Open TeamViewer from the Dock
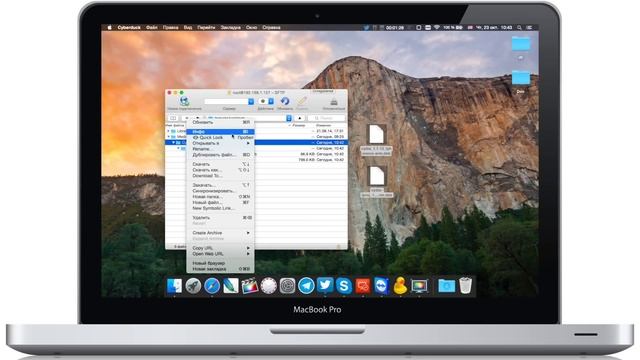This screenshot has height=360, width=640. click(382, 286)
